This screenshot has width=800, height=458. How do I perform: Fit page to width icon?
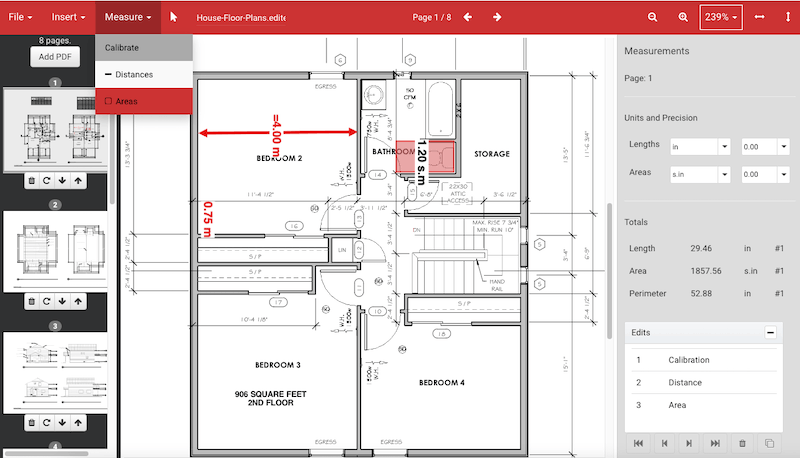click(x=759, y=17)
